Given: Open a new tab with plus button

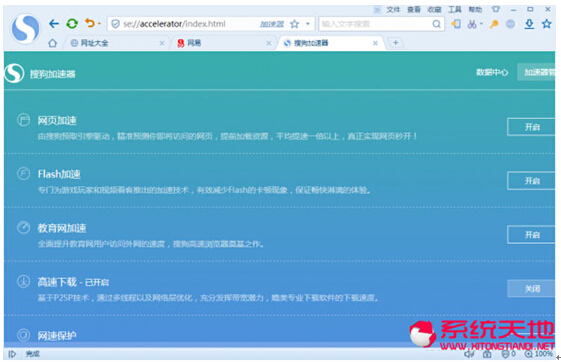Looking at the screenshot, I should pyautogui.click(x=395, y=43).
